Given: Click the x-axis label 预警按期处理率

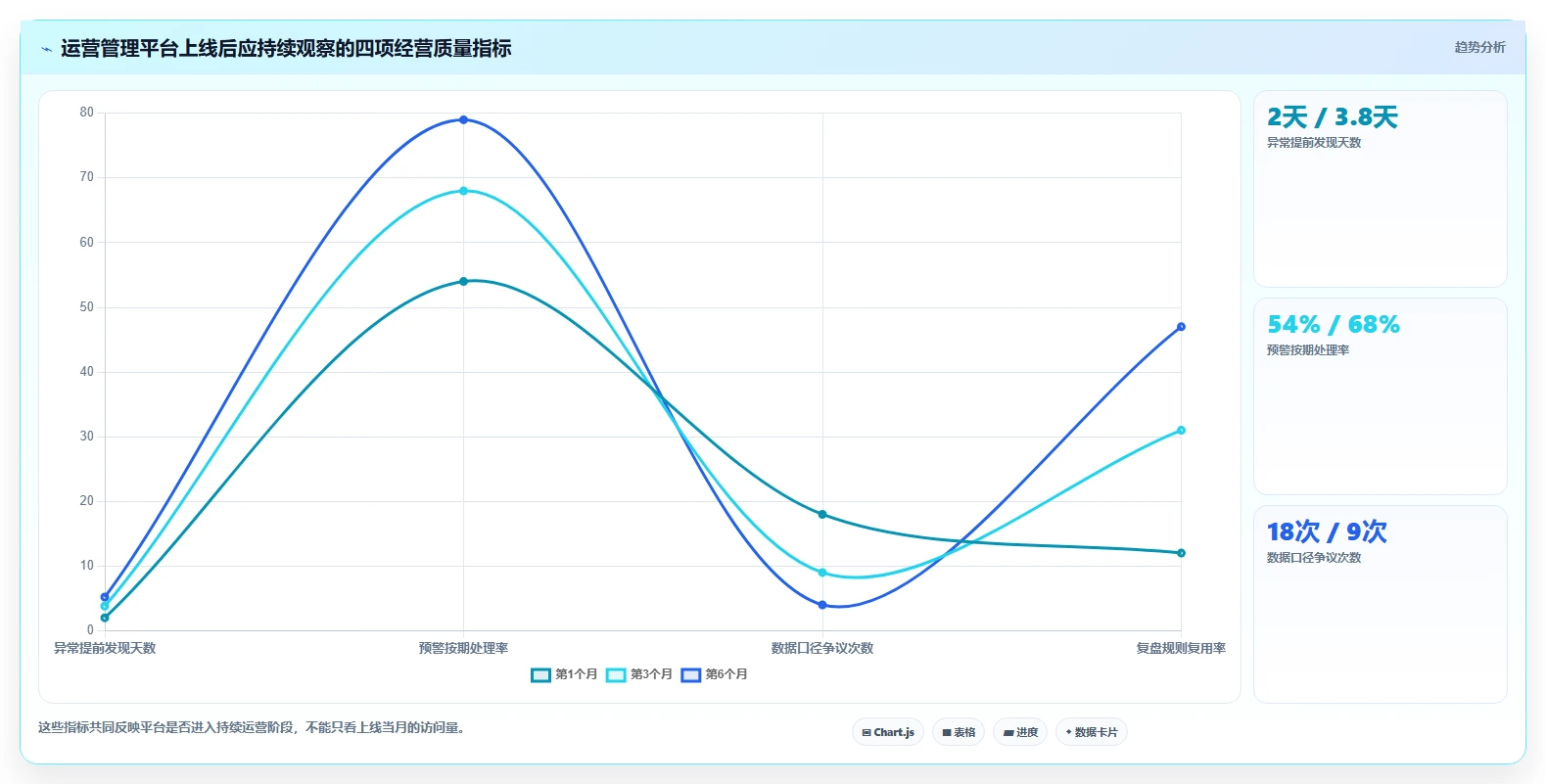Looking at the screenshot, I should click(464, 648).
